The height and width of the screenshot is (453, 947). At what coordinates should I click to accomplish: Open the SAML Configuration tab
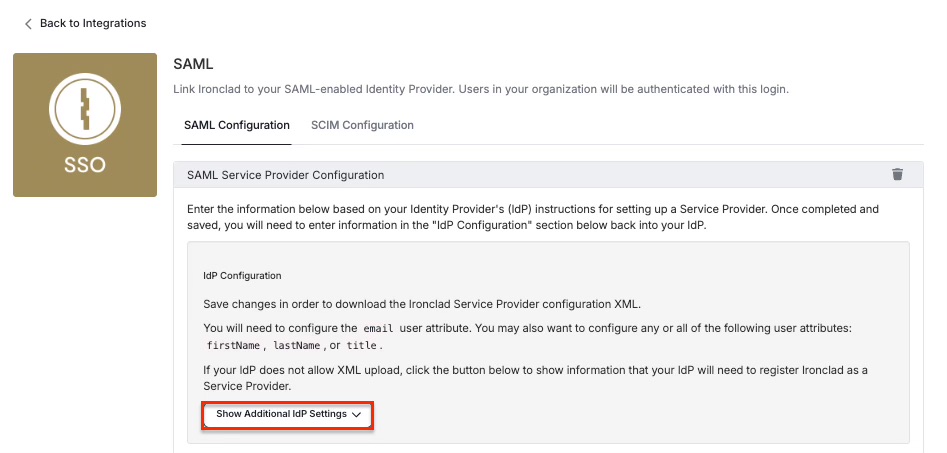pyautogui.click(x=237, y=125)
